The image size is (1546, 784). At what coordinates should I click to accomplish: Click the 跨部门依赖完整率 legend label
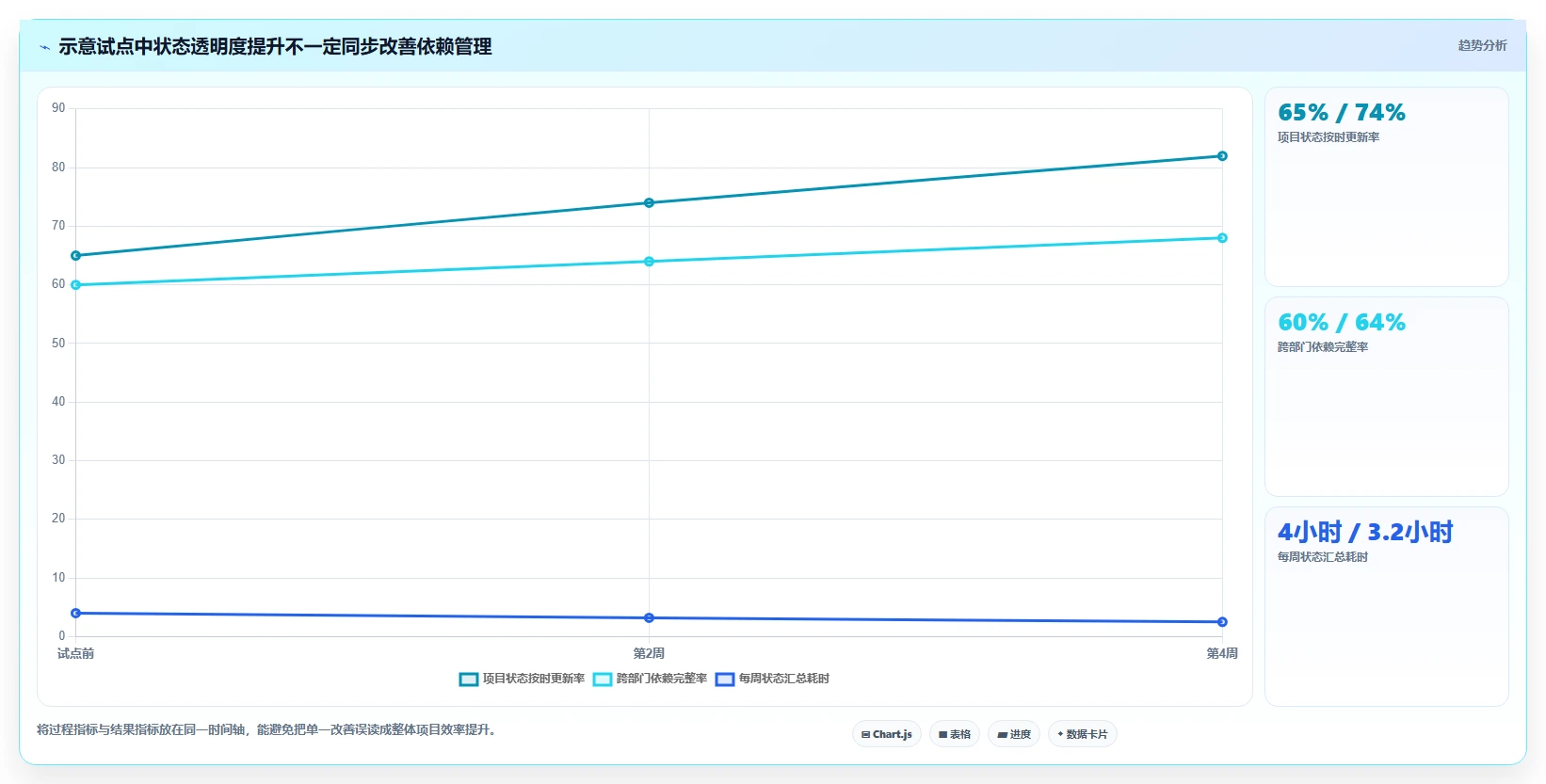[x=662, y=679]
